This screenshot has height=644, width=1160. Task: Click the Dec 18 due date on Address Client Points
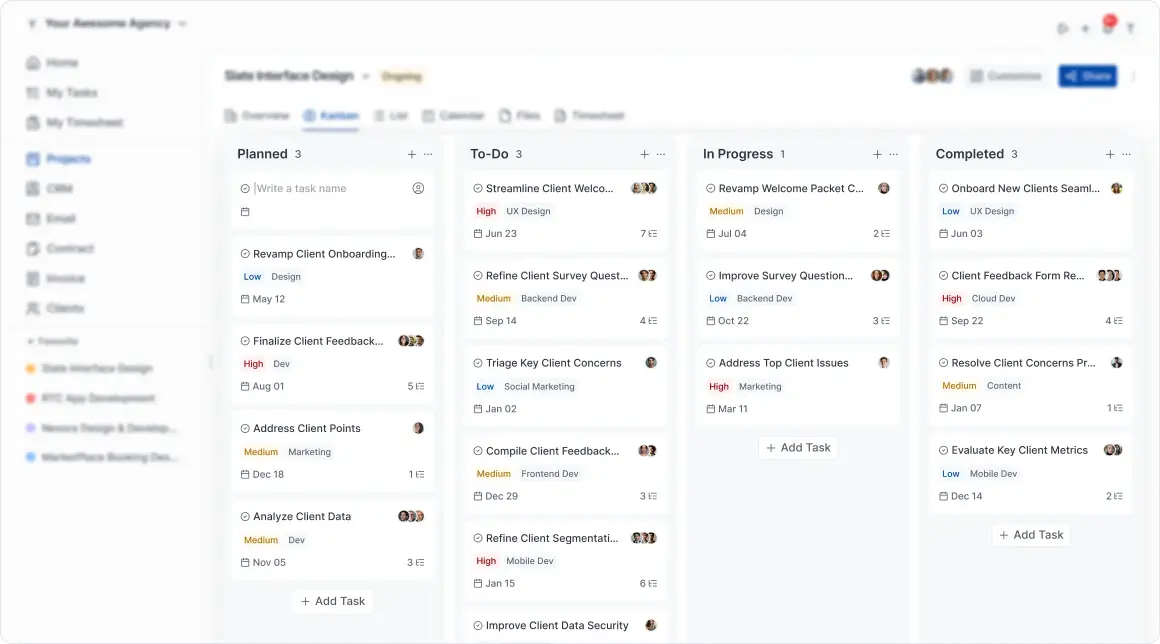pyautogui.click(x=263, y=475)
